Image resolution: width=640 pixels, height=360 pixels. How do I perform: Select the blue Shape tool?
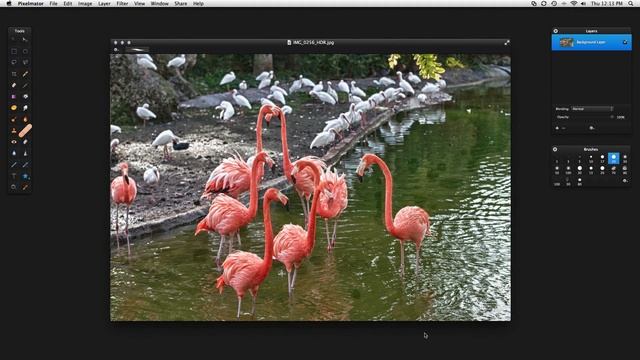(x=25, y=176)
